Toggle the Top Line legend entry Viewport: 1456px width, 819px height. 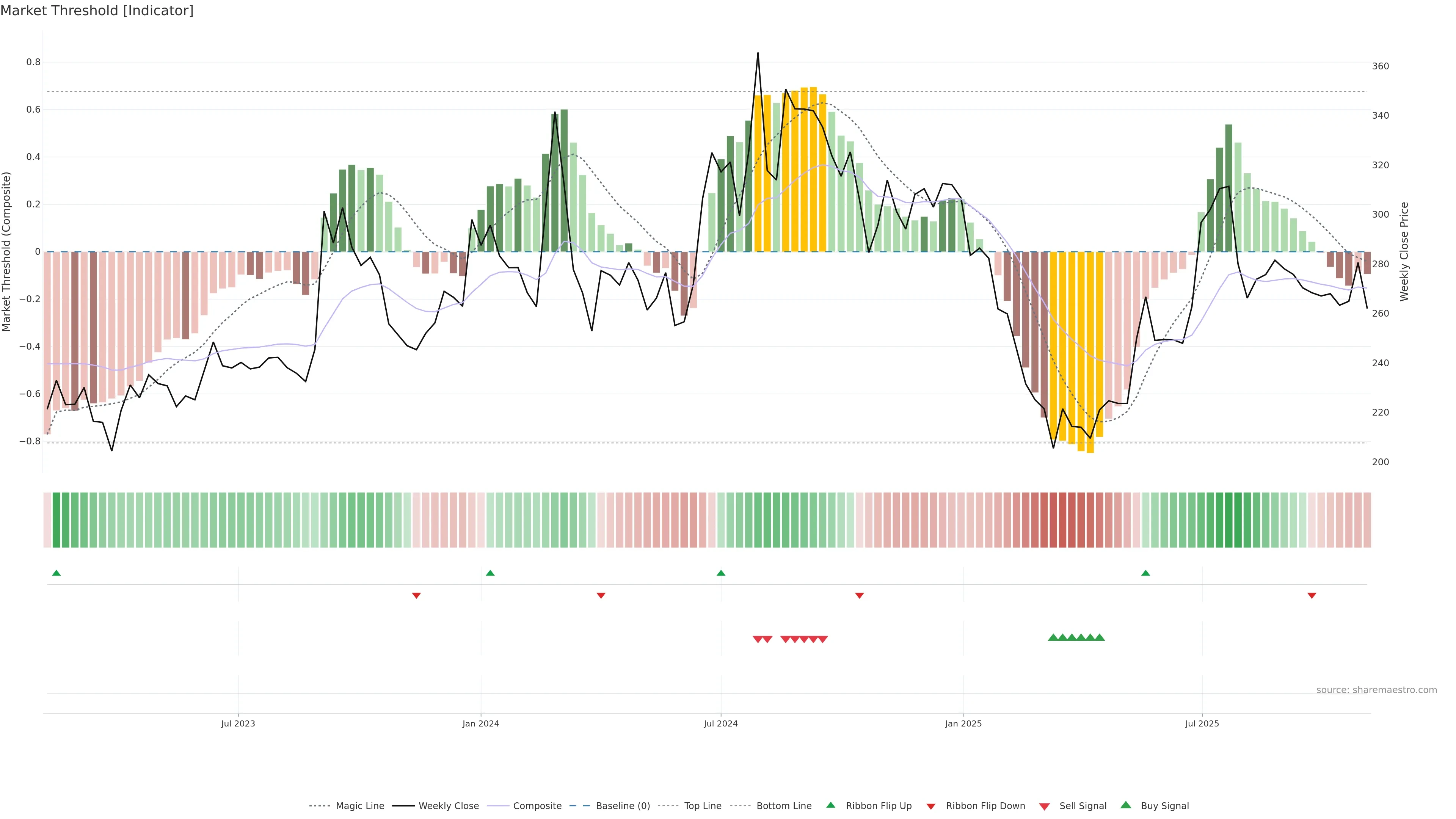[703, 806]
